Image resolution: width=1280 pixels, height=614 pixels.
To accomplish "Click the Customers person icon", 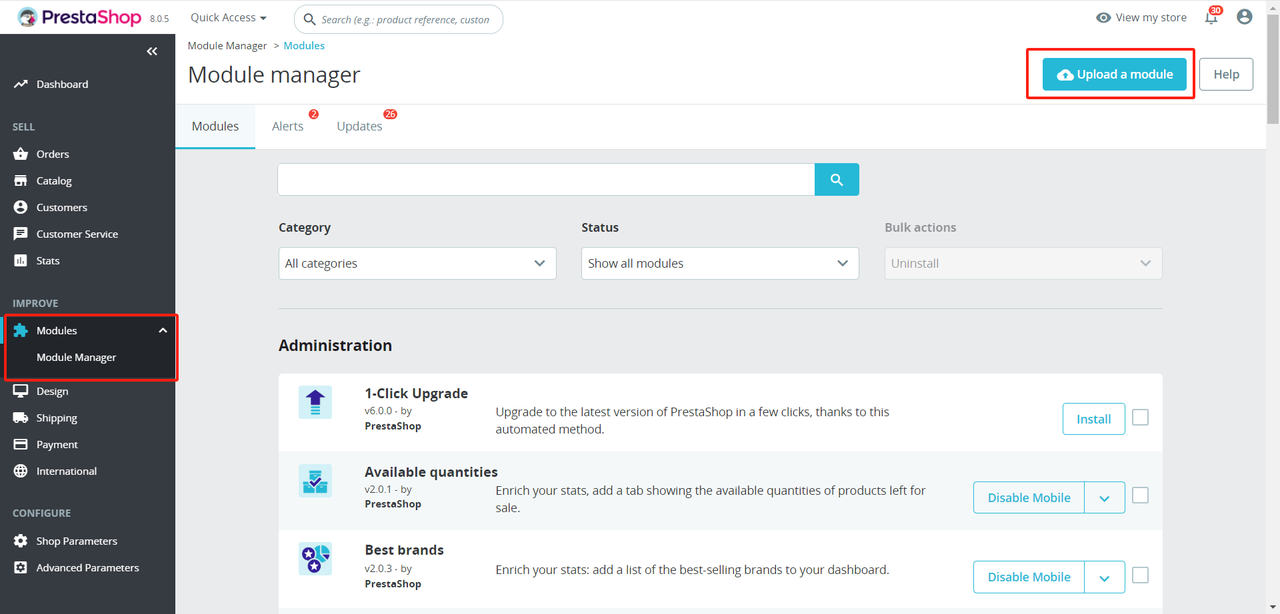I will click(20, 207).
